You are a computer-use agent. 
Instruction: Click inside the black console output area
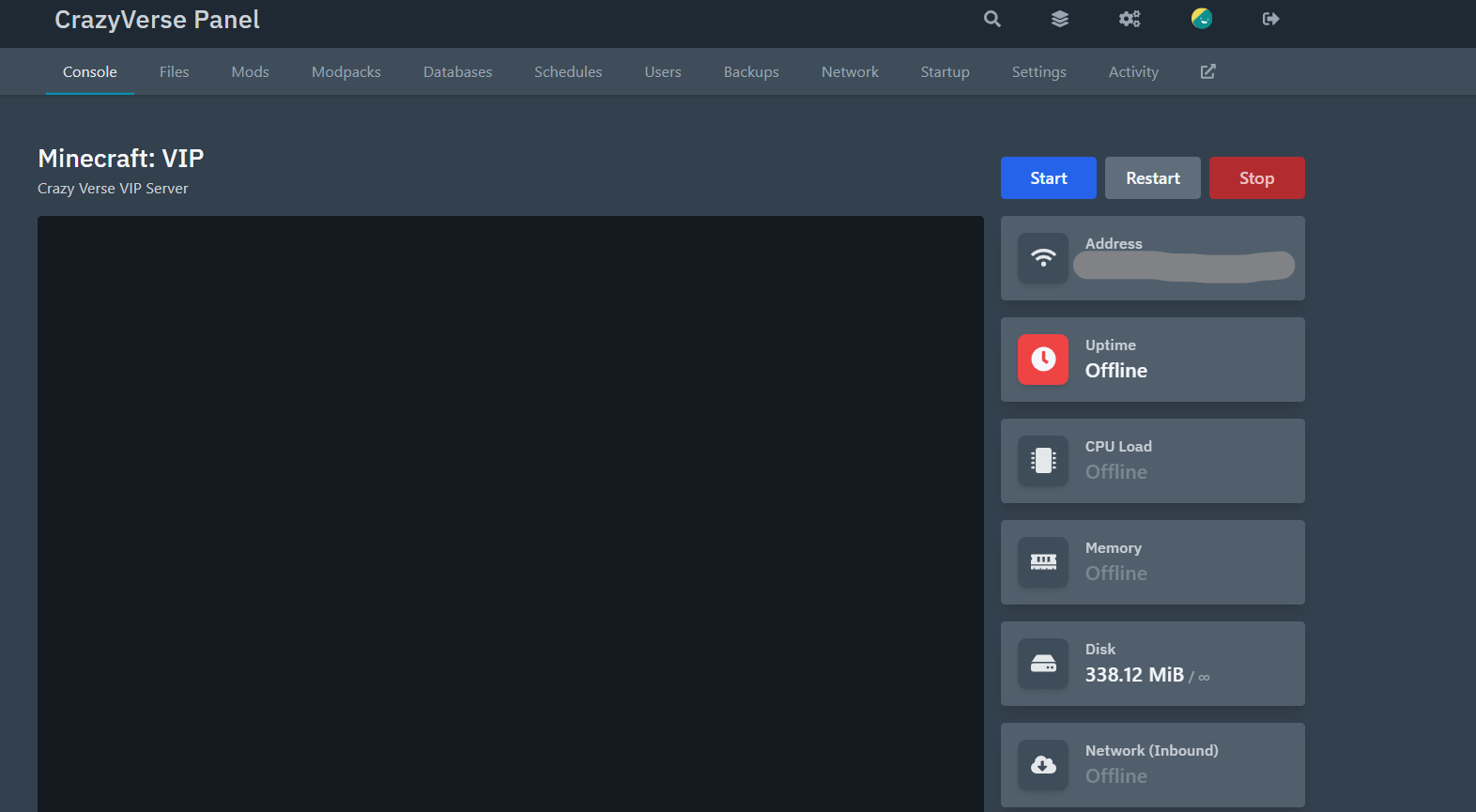[x=511, y=513]
